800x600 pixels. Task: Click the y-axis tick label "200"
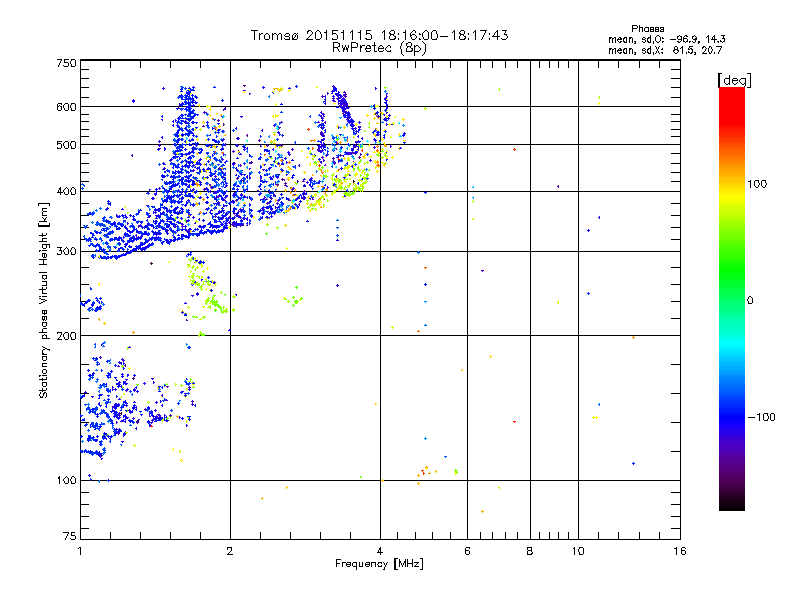(66, 336)
